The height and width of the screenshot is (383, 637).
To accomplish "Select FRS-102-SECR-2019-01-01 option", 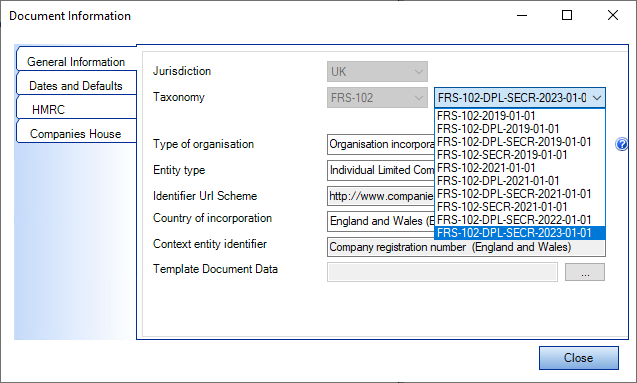I will 520,155.
